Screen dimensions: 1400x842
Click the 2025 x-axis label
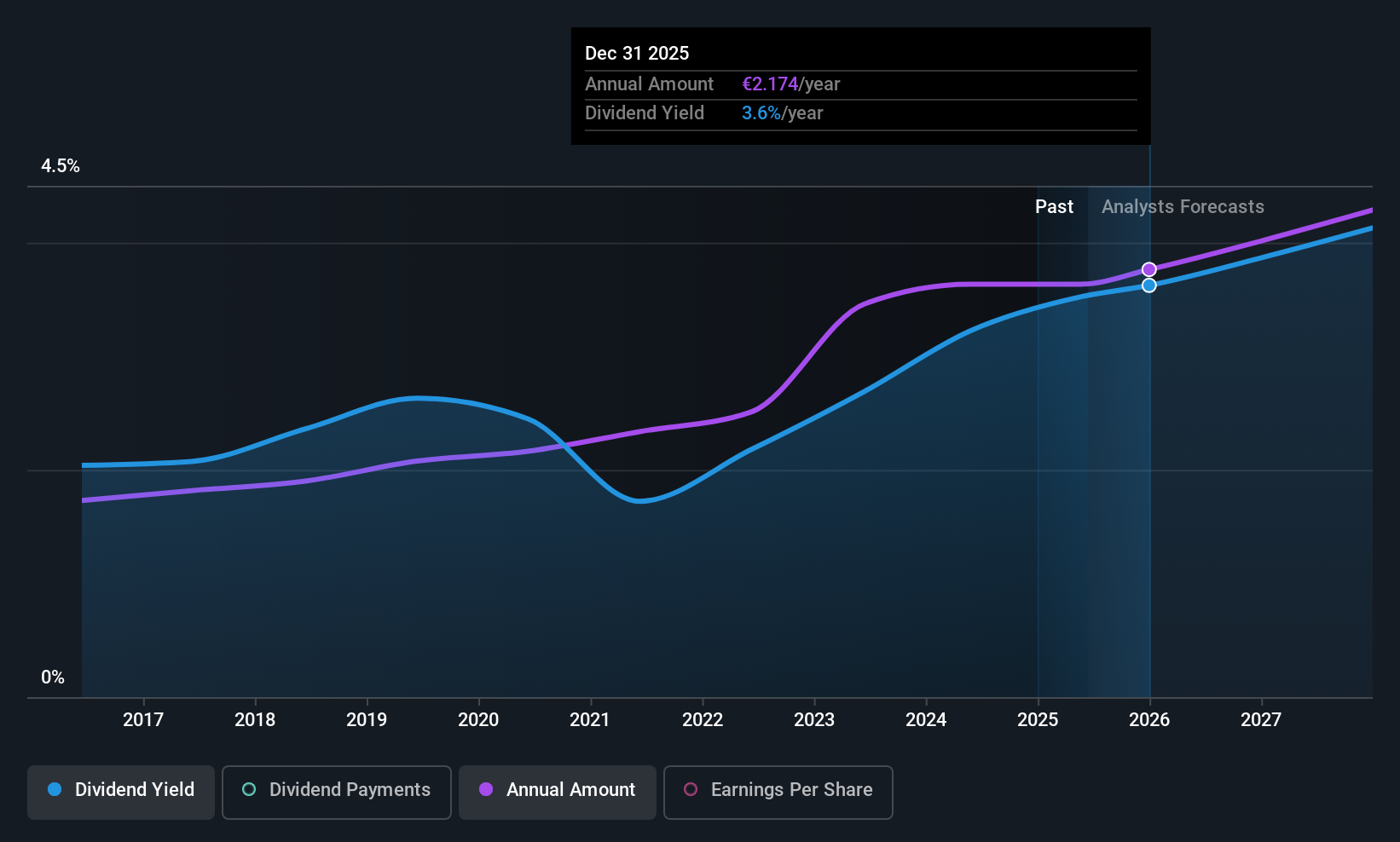pyautogui.click(x=1038, y=720)
